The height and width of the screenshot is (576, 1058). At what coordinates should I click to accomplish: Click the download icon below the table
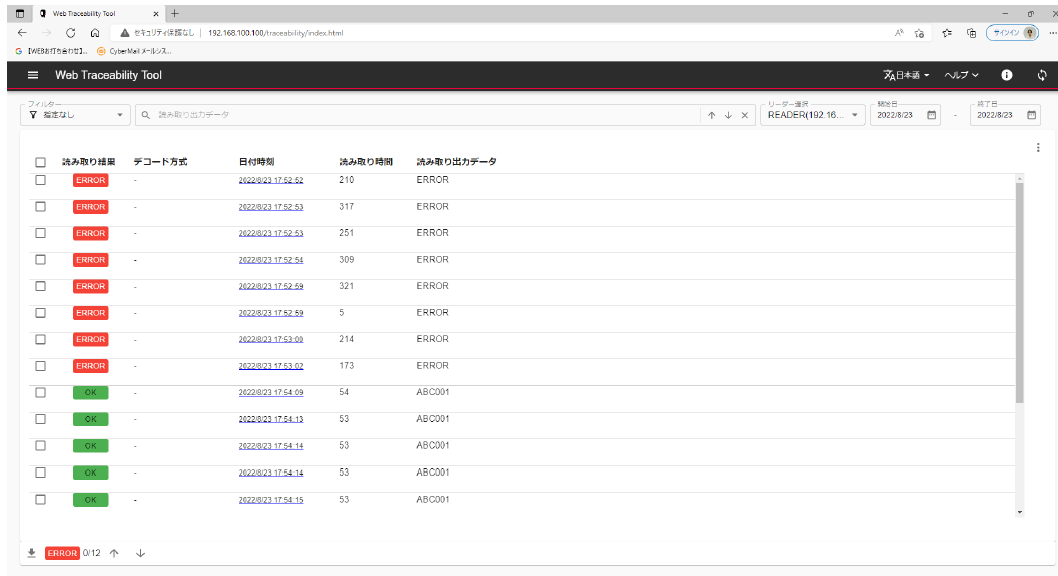pyautogui.click(x=31, y=553)
